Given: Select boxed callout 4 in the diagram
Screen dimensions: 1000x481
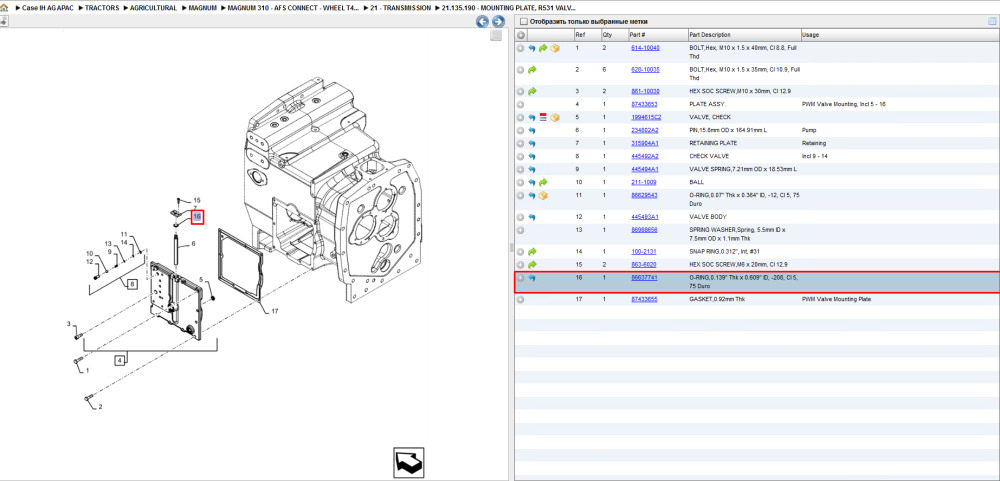Looking at the screenshot, I should 120,360.
